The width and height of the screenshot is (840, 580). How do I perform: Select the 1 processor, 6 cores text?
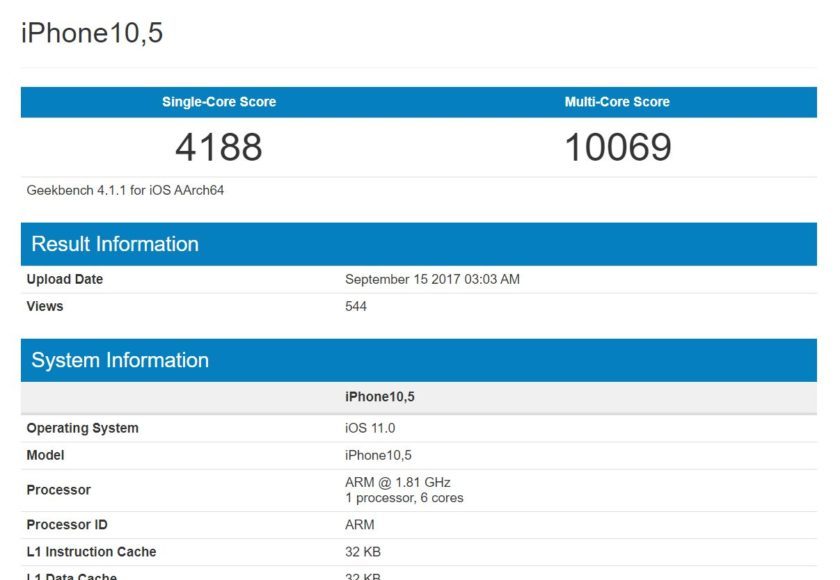tap(404, 498)
